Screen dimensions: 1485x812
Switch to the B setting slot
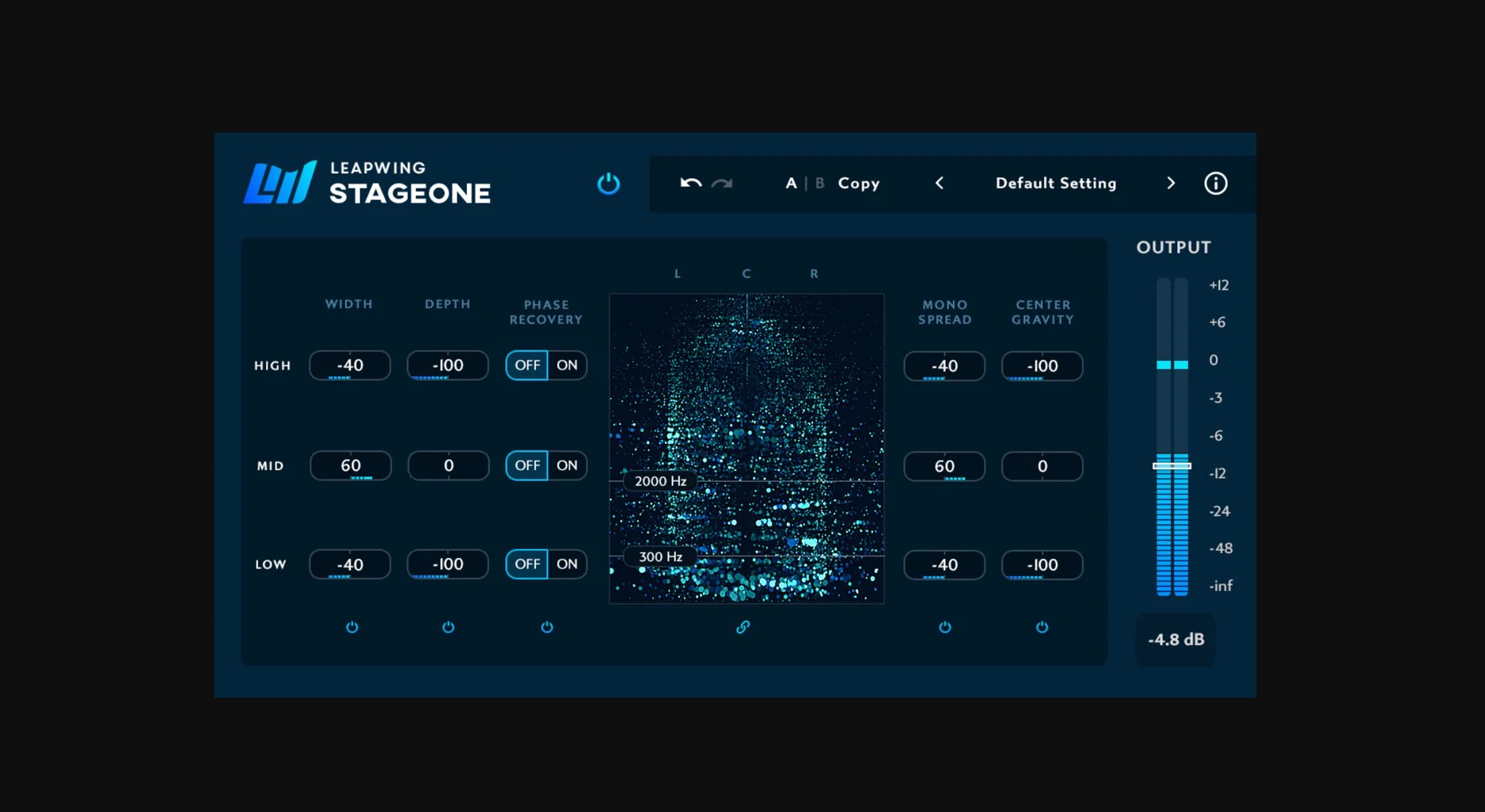point(820,184)
